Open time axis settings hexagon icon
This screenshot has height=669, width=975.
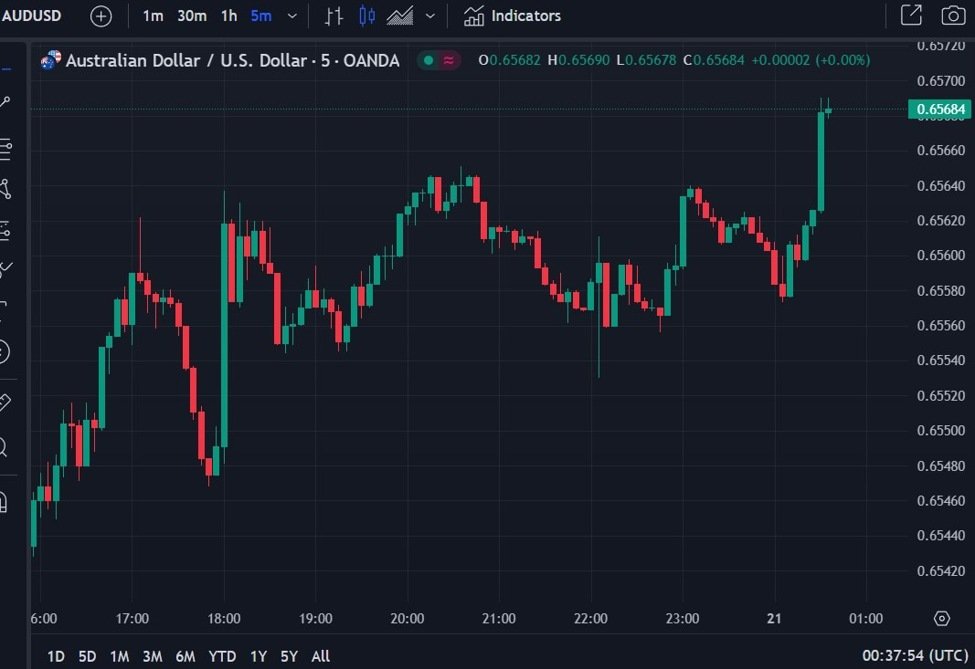941,619
